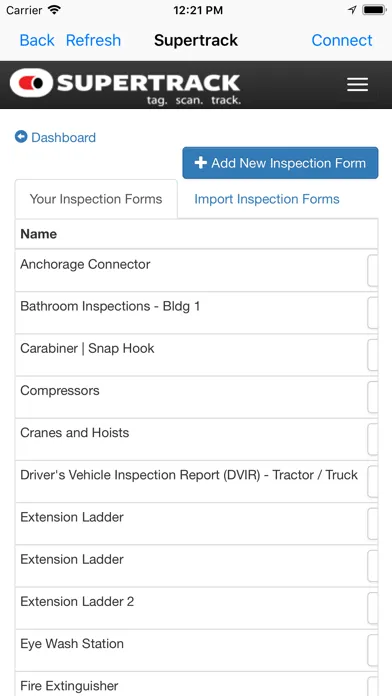Click the plus icon on Add New Inspection Form
The image size is (392, 696).
point(201,163)
